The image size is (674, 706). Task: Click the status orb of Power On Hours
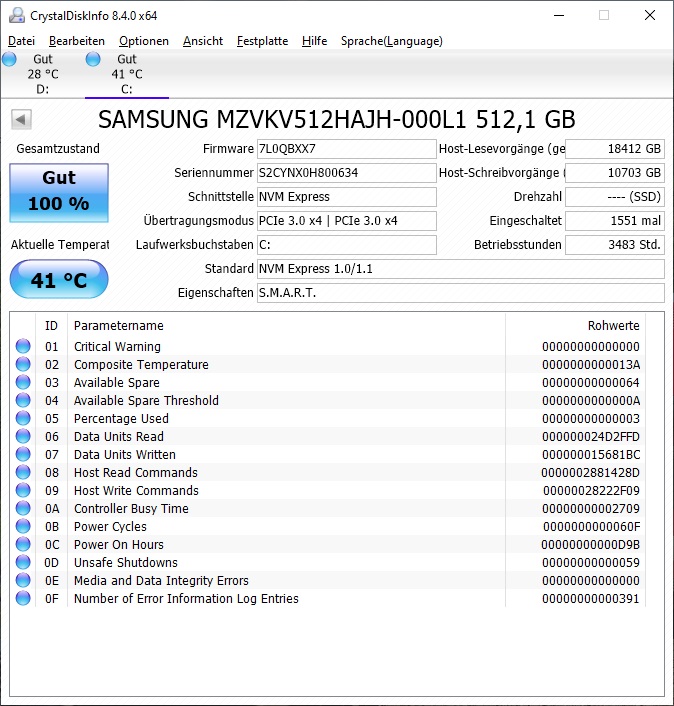(23, 544)
